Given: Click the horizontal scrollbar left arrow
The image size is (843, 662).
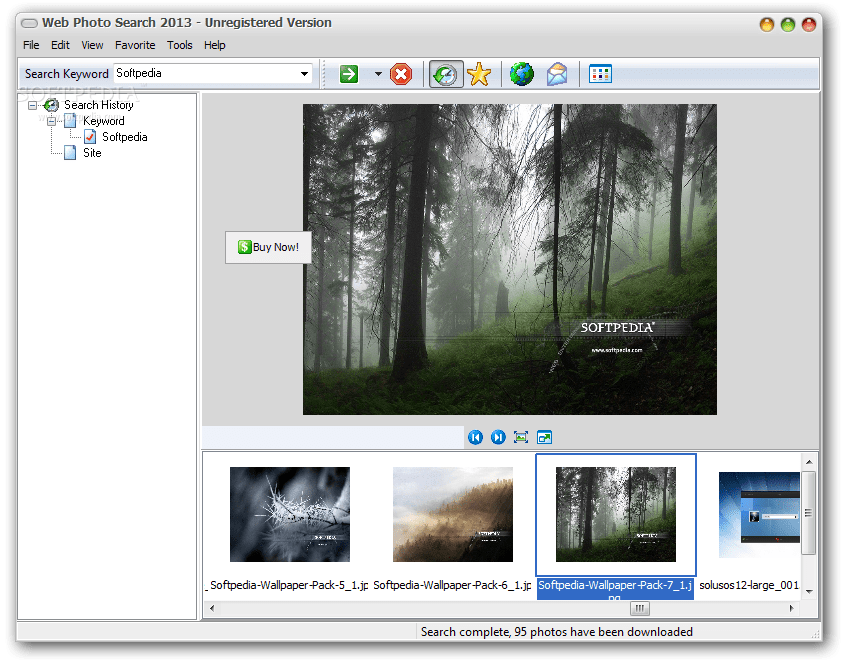Looking at the screenshot, I should point(212,608).
